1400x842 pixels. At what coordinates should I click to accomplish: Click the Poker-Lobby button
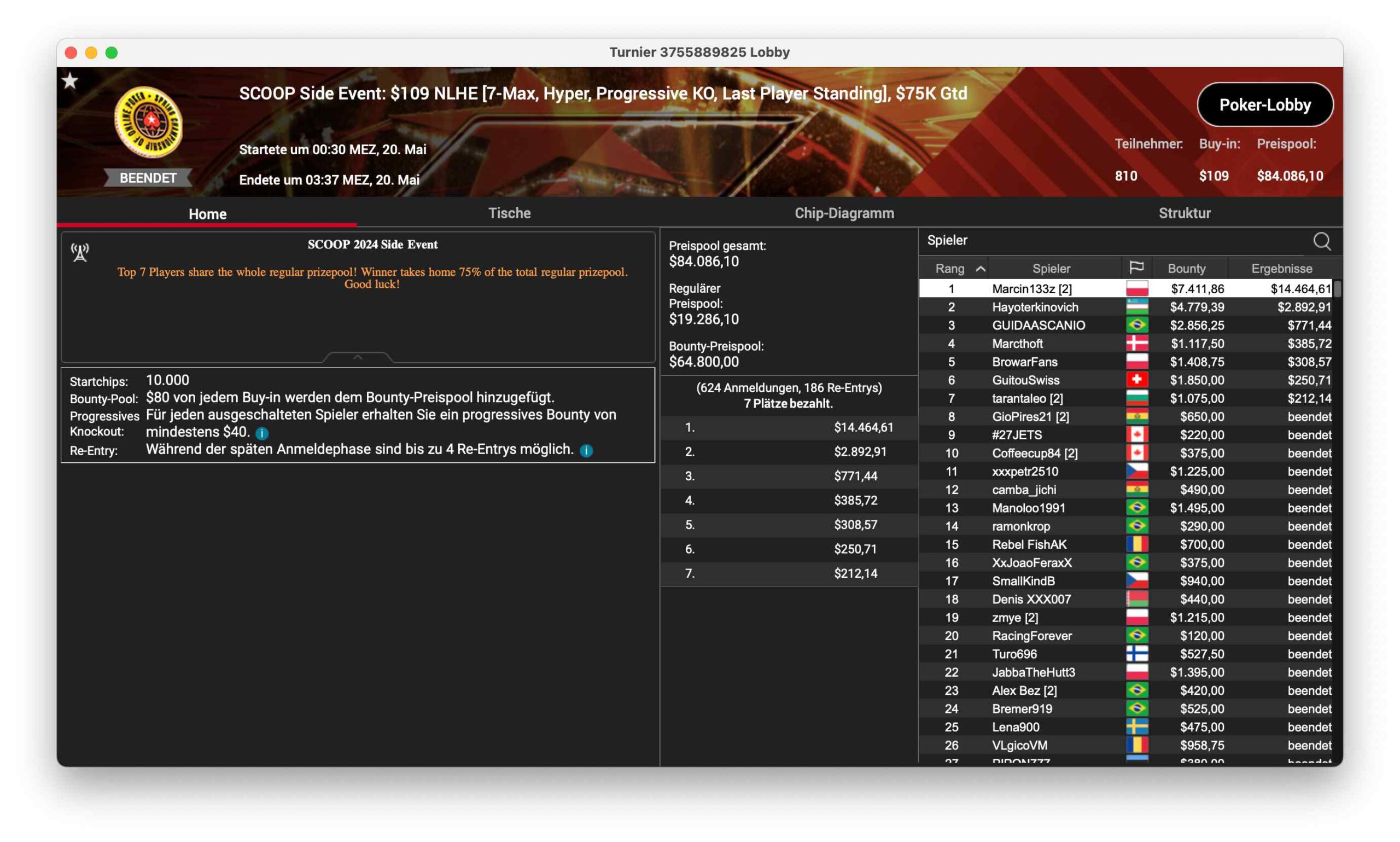point(1264,105)
